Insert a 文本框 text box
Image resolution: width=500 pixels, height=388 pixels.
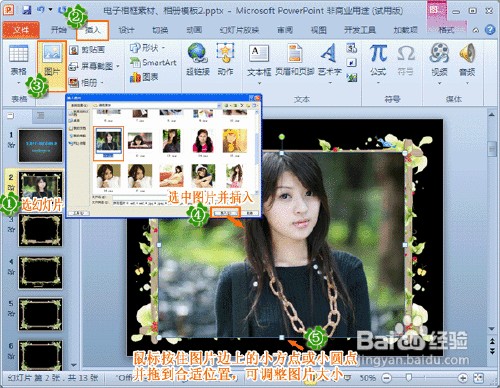[259, 59]
